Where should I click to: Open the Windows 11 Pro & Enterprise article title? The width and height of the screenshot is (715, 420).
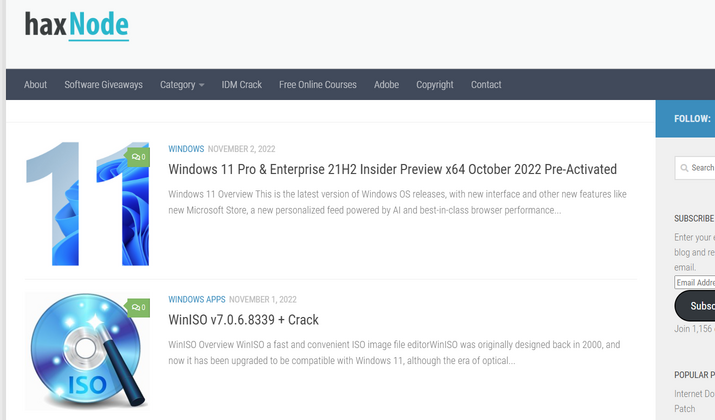(392, 169)
